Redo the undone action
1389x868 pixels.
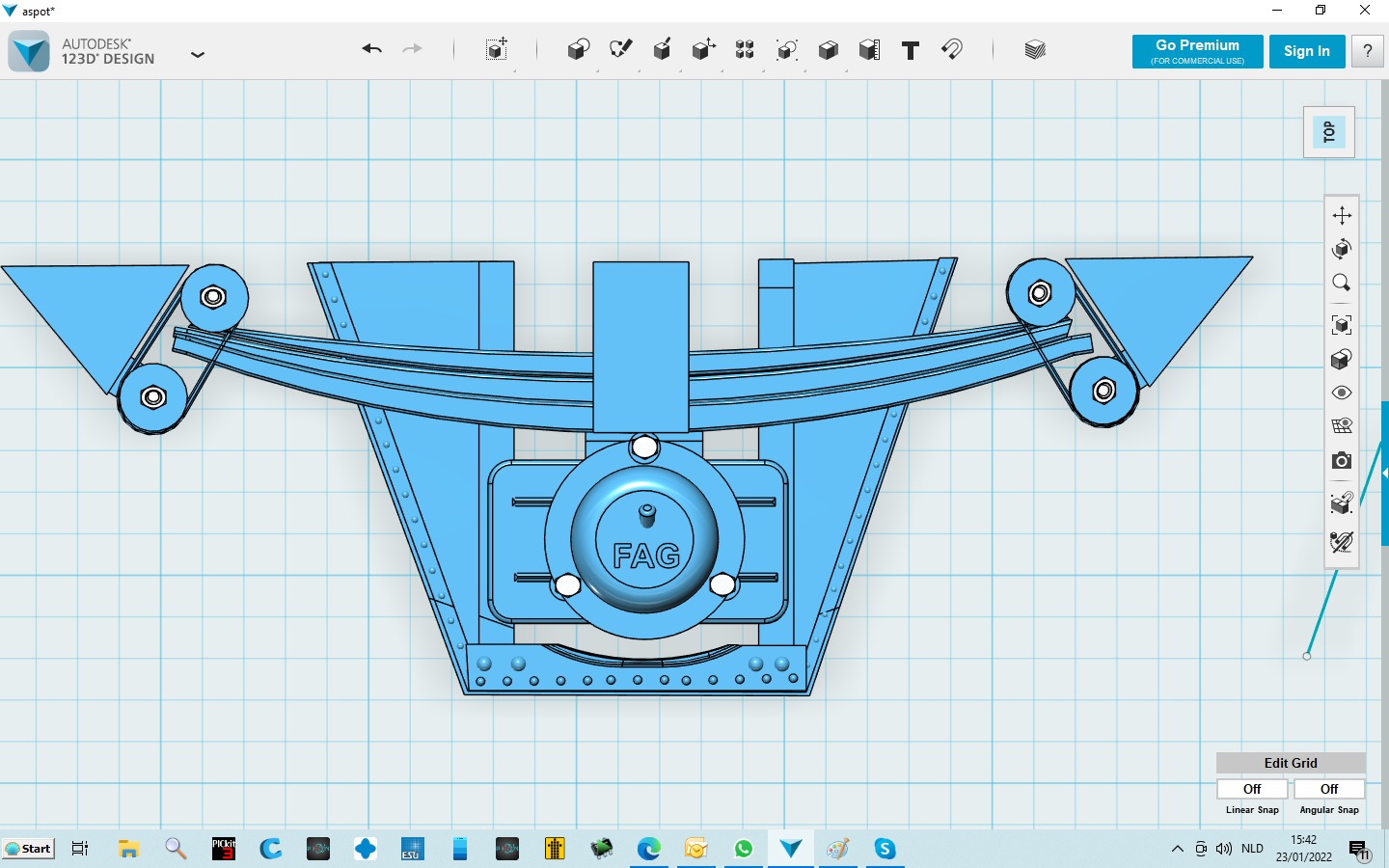pyautogui.click(x=413, y=49)
